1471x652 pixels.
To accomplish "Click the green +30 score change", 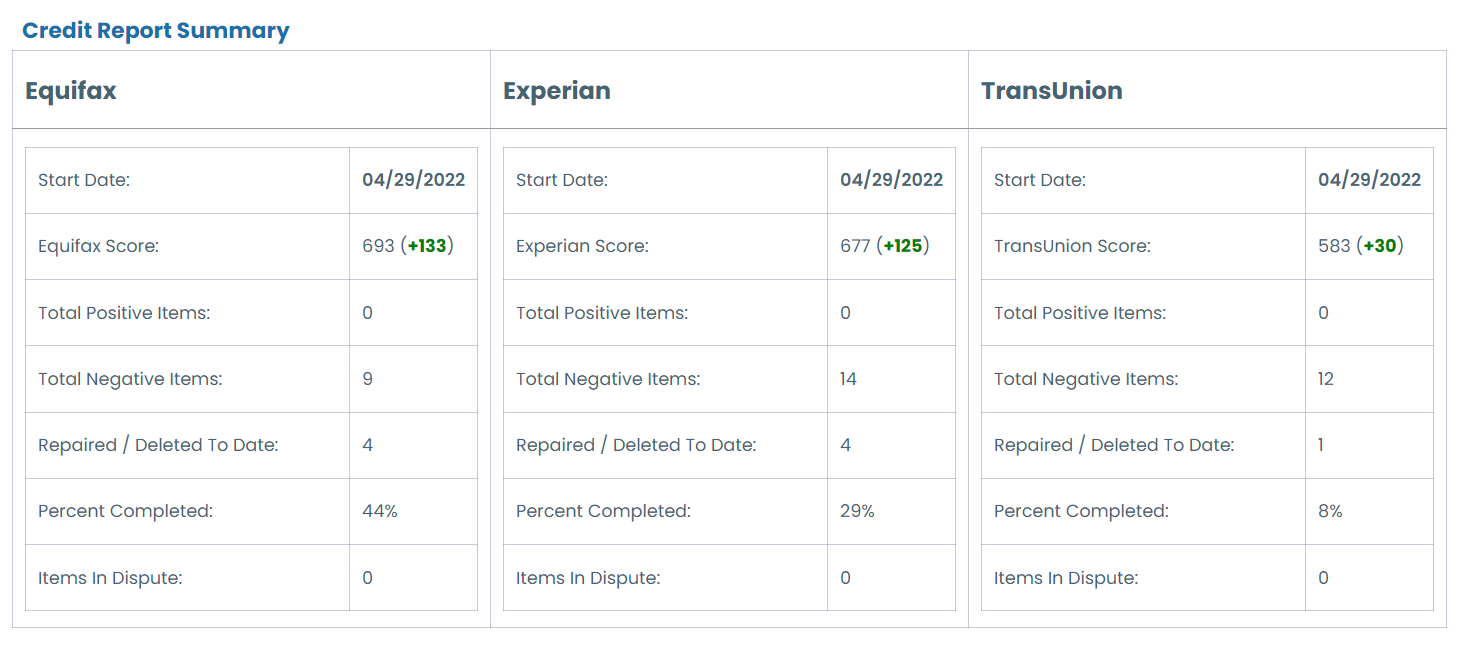I will click(x=1380, y=246).
